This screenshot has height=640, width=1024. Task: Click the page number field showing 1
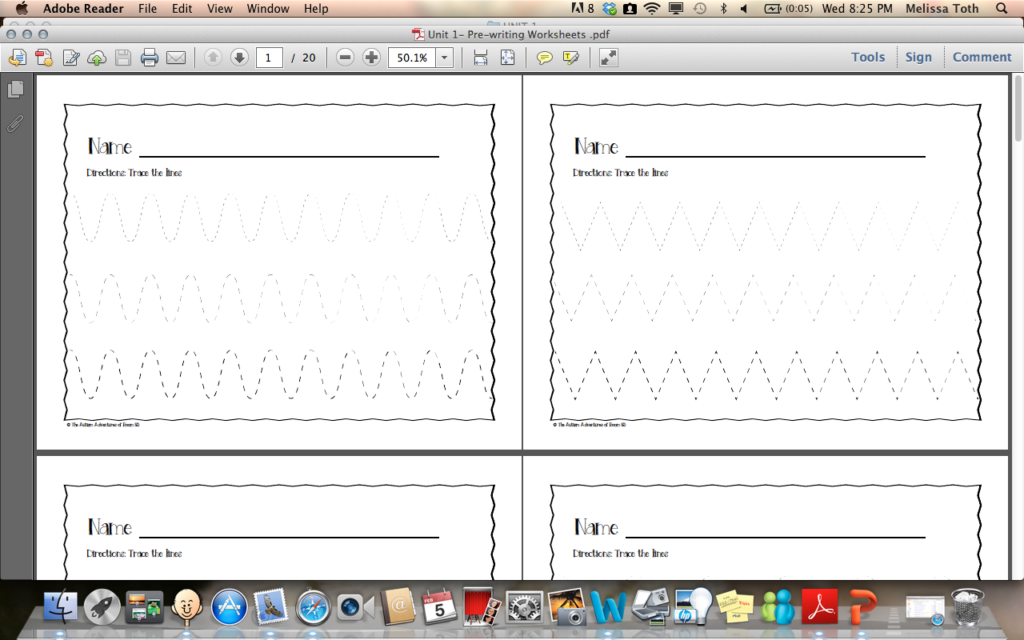pos(269,57)
